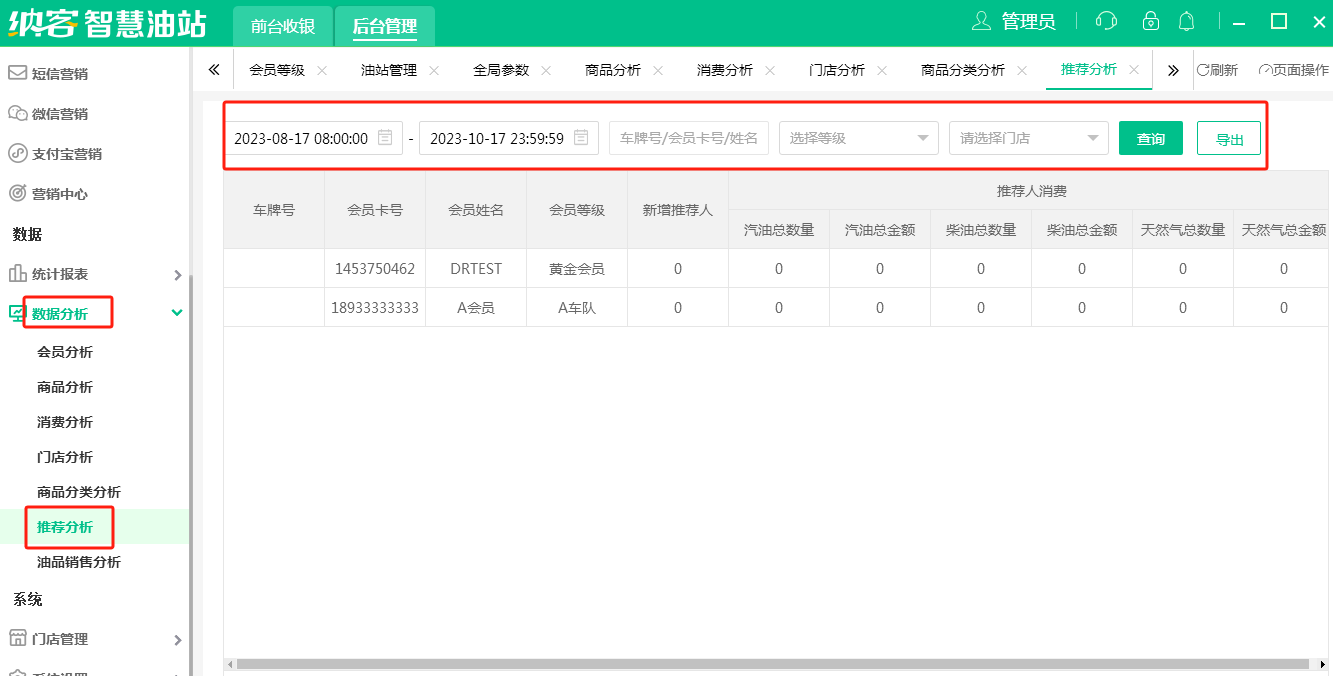The height and width of the screenshot is (676, 1333).
Task: Click the green 查询 button
Action: (1150, 138)
